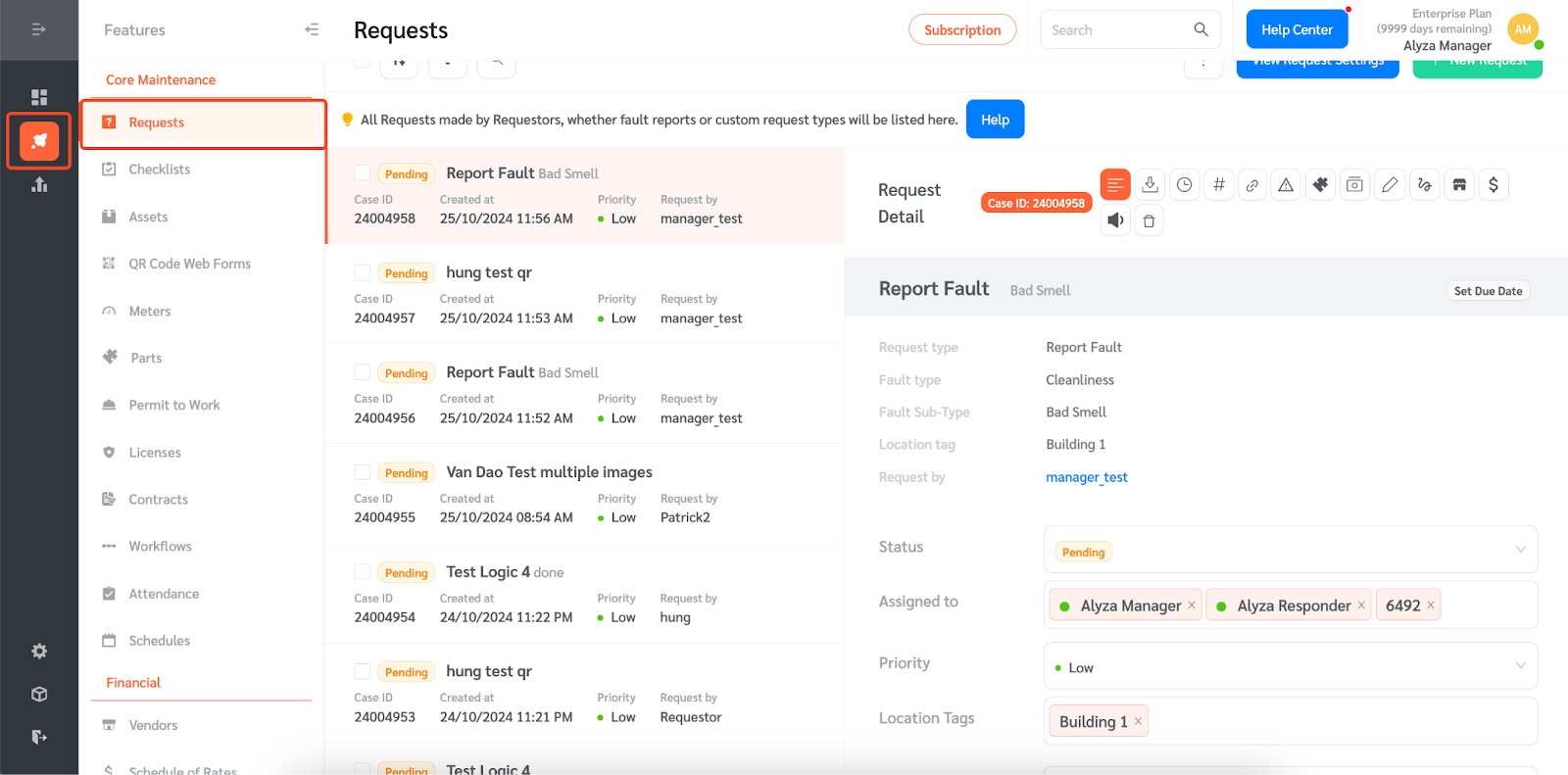Open manager_test requester link in detail
Image resolution: width=1568 pixels, height=775 pixels.
[1086, 477]
